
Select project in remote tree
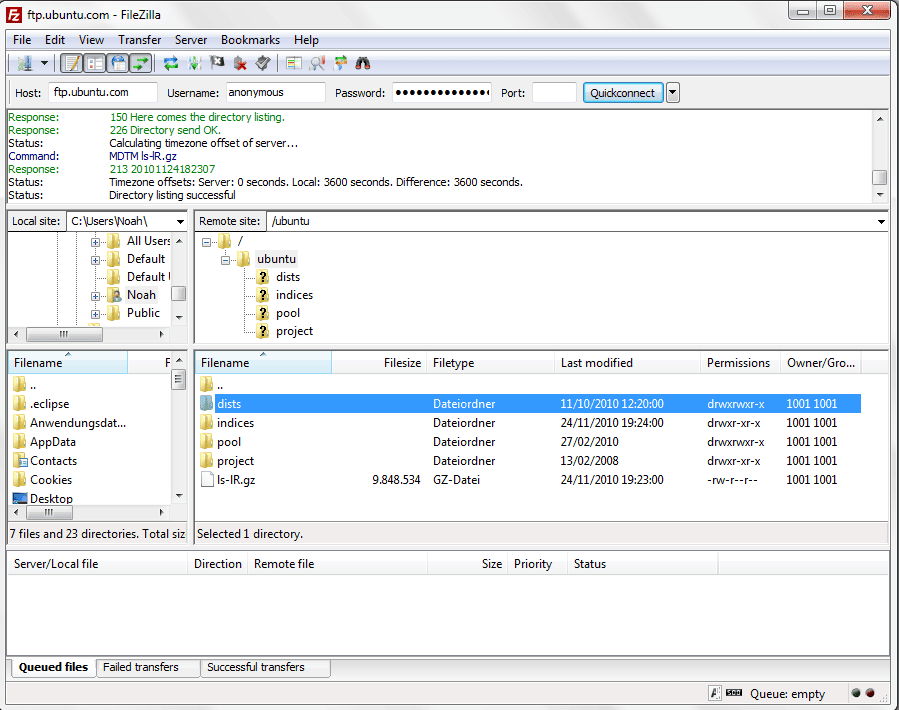pyautogui.click(x=294, y=331)
